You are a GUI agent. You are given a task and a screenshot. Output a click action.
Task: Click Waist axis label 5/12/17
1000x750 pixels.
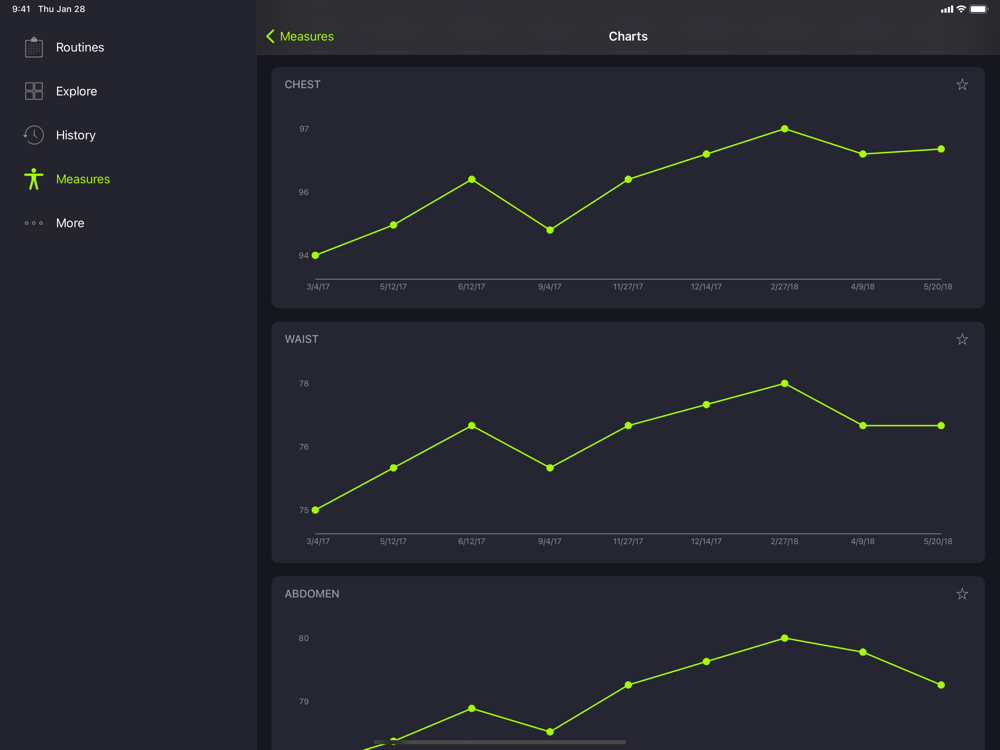coord(393,541)
